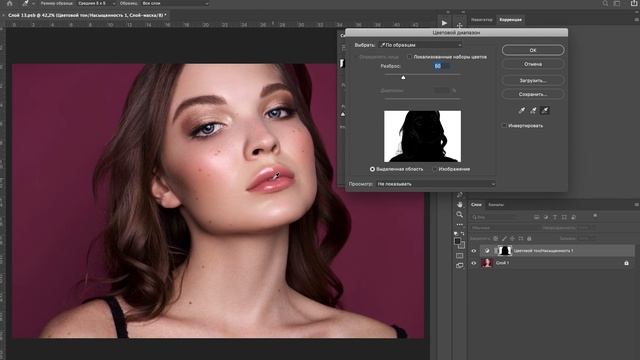This screenshot has width=640, height=360.
Task: Enable the Инвертировать checkbox
Action: pos(504,126)
